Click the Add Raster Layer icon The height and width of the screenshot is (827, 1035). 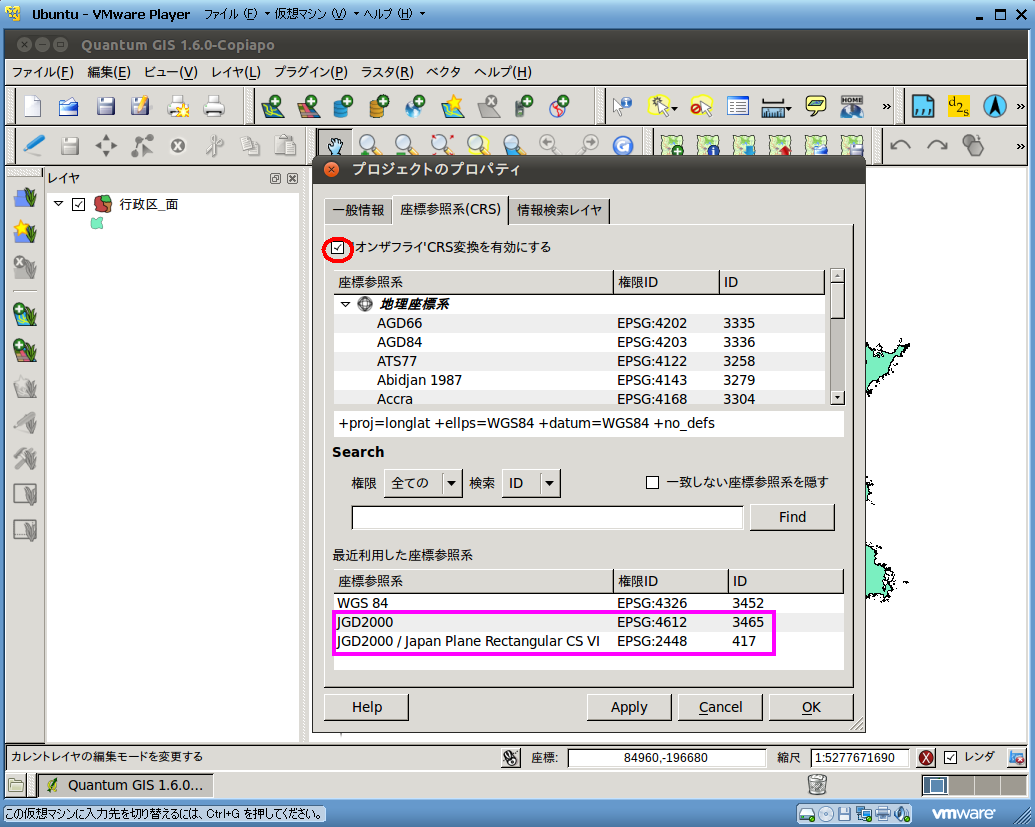pos(308,106)
